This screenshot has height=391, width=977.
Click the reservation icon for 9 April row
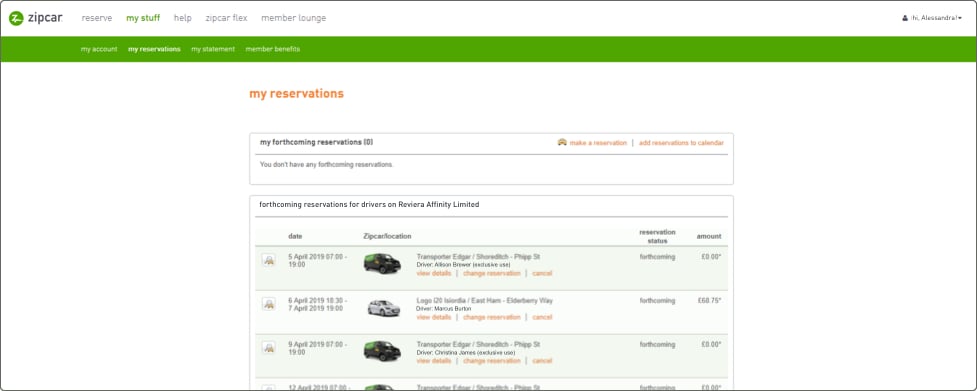(269, 347)
